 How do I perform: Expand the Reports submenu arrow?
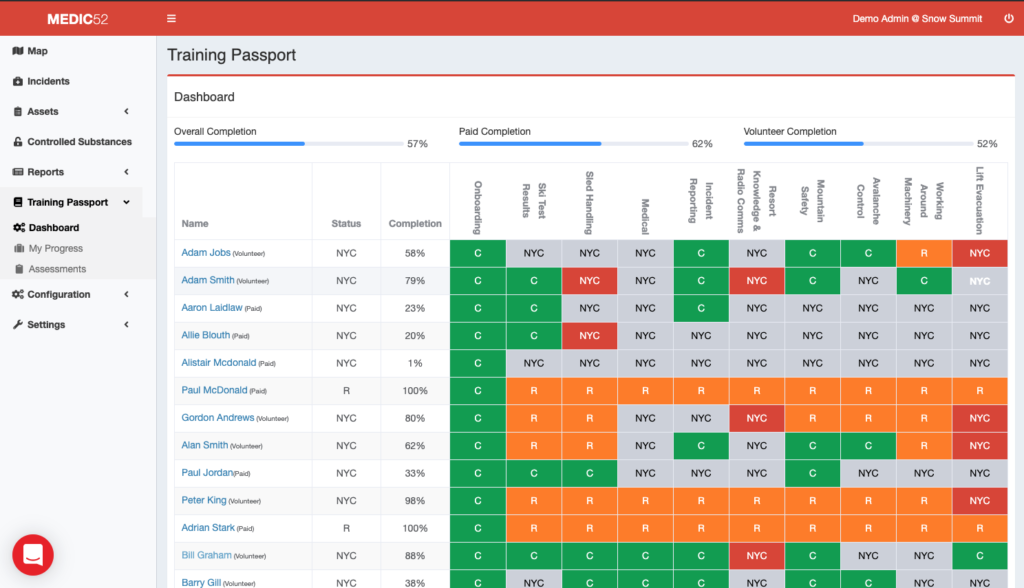[126, 172]
